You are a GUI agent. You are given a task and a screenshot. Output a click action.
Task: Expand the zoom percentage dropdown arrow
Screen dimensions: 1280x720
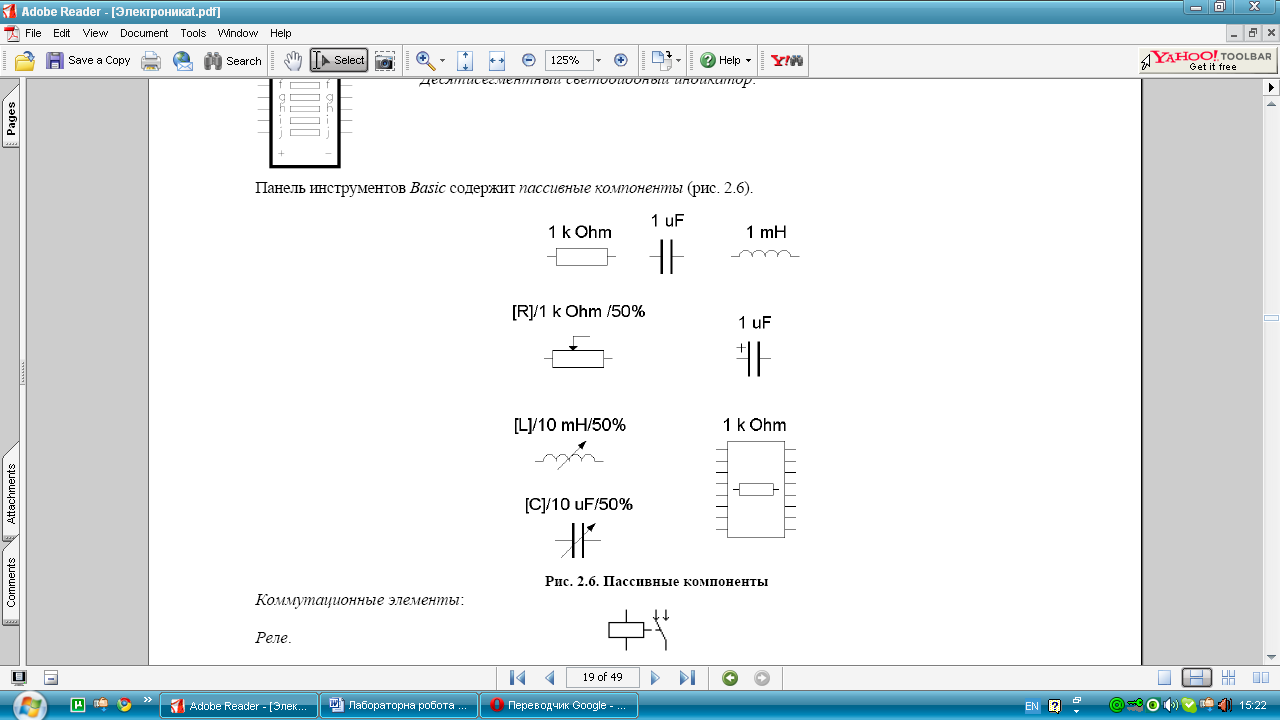point(598,60)
